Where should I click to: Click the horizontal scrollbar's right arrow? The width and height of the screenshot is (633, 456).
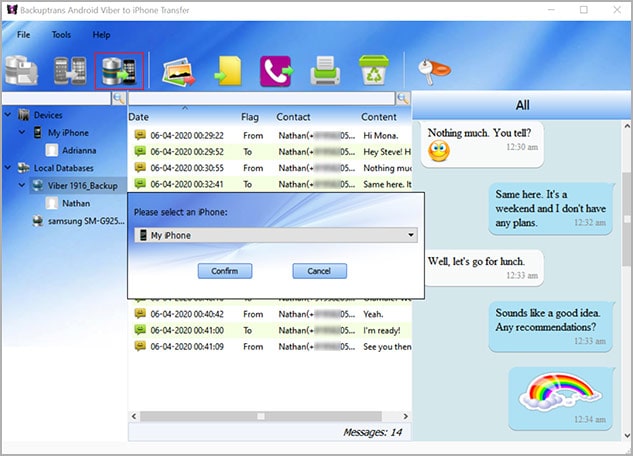(406, 416)
